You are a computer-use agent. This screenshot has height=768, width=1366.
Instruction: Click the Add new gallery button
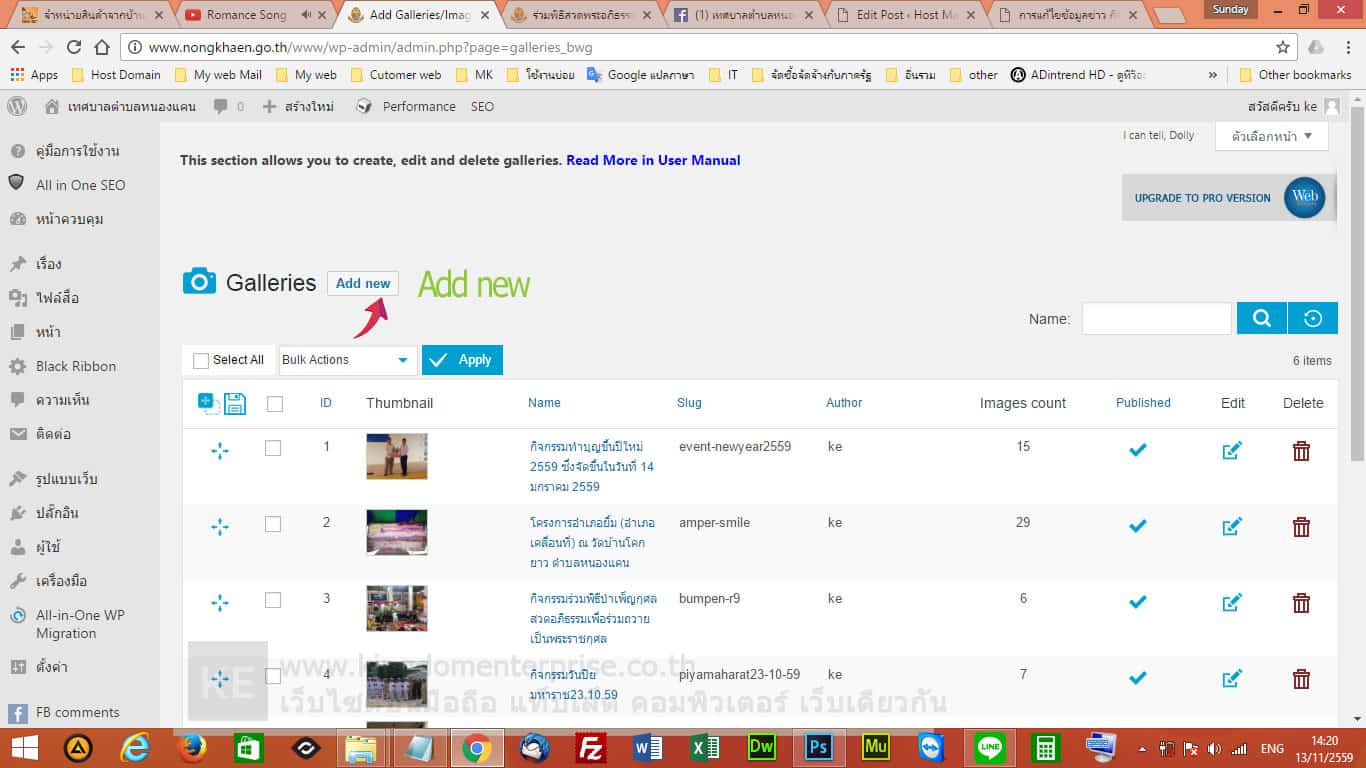(x=363, y=283)
